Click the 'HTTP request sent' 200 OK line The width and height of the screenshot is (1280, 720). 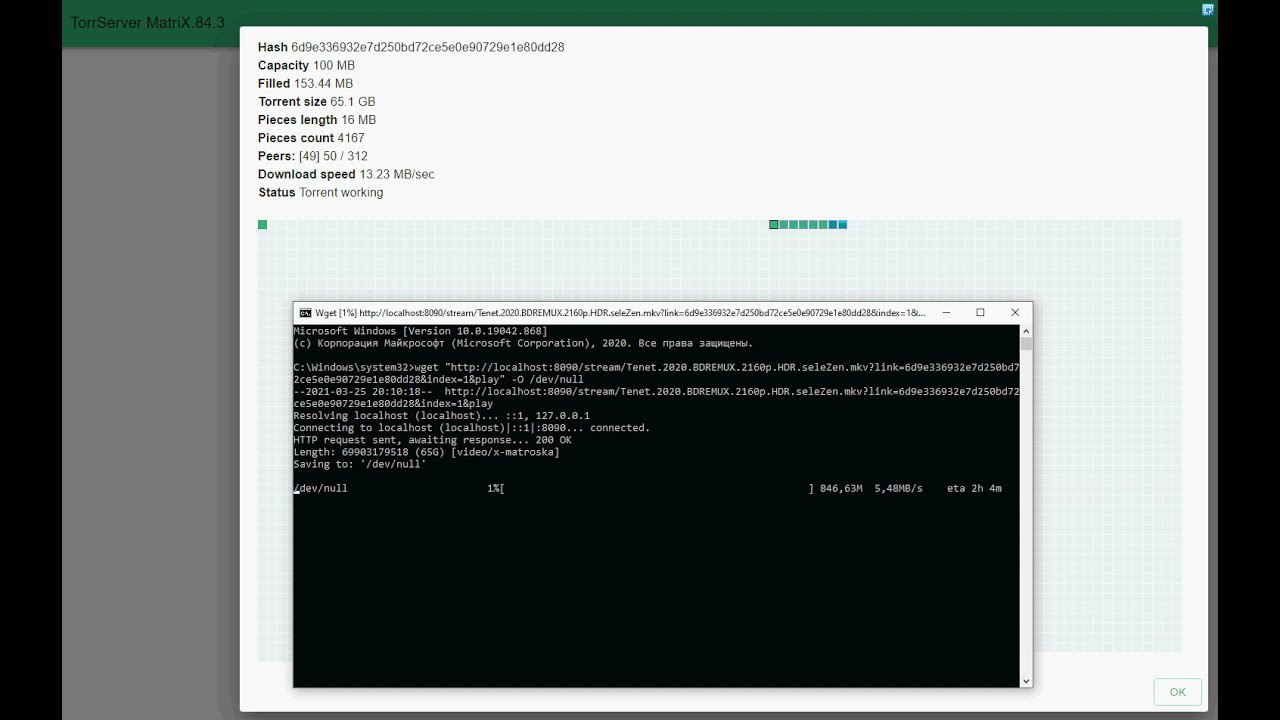coord(432,440)
